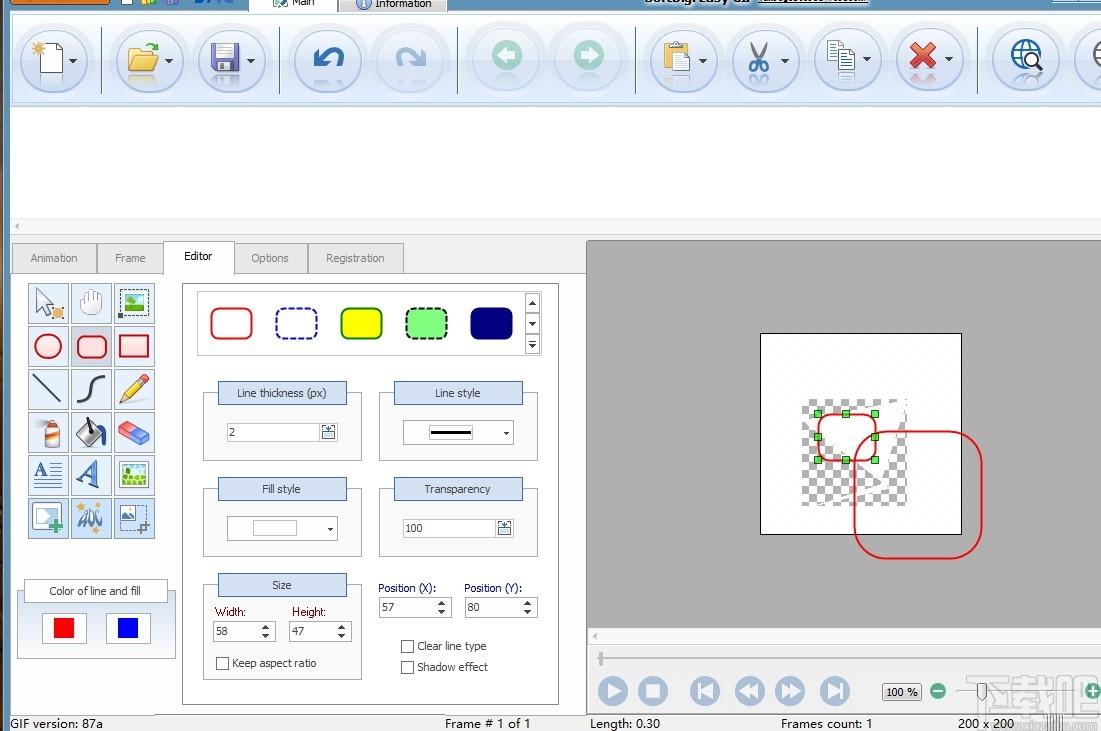Select the Rounded rectangle shape tool
The width and height of the screenshot is (1101, 731).
tap(91, 346)
